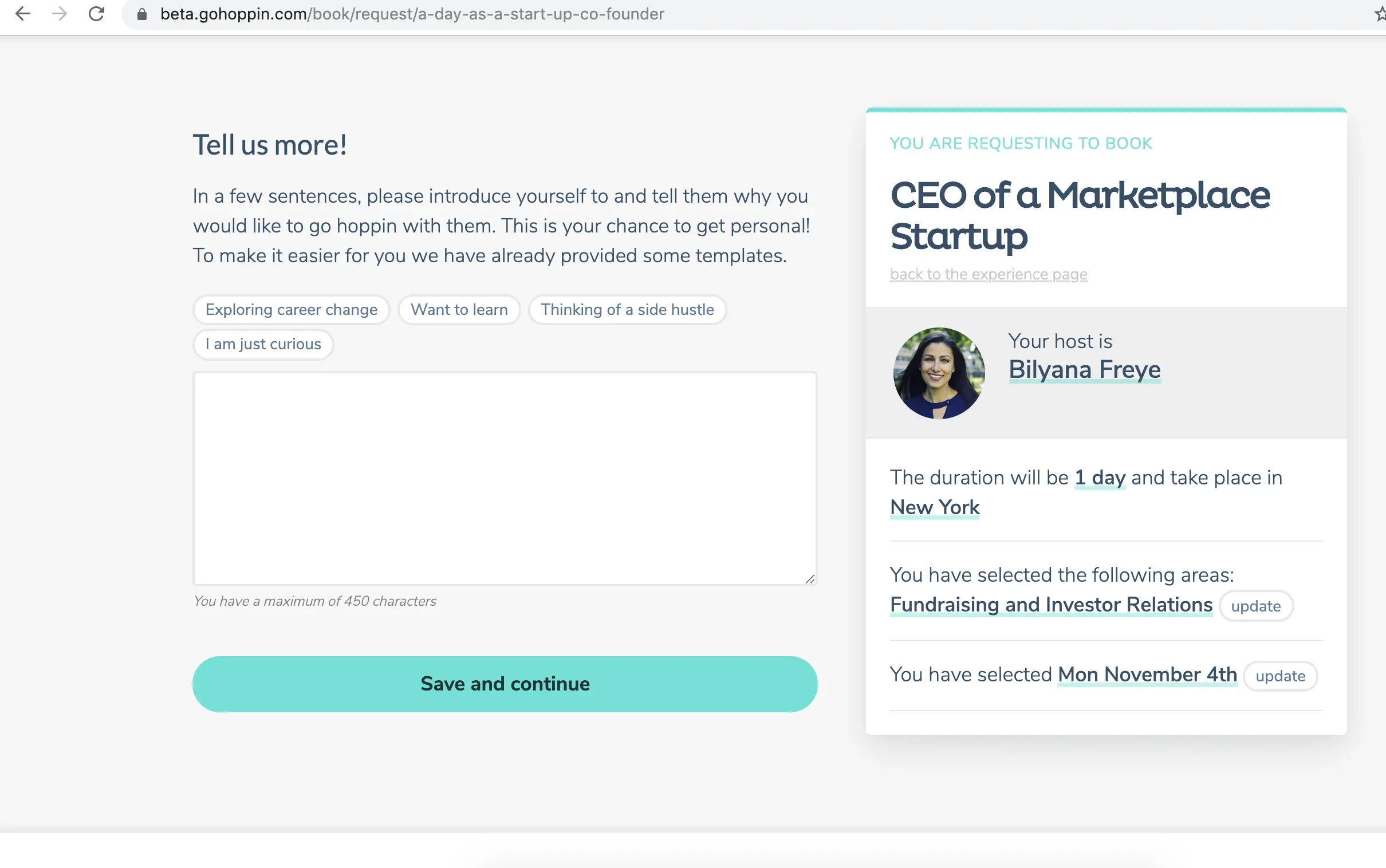Viewport: 1386px width, 868px height.
Task: Click the 'Fundraising and Investor Relations' link
Action: [x=1051, y=605]
